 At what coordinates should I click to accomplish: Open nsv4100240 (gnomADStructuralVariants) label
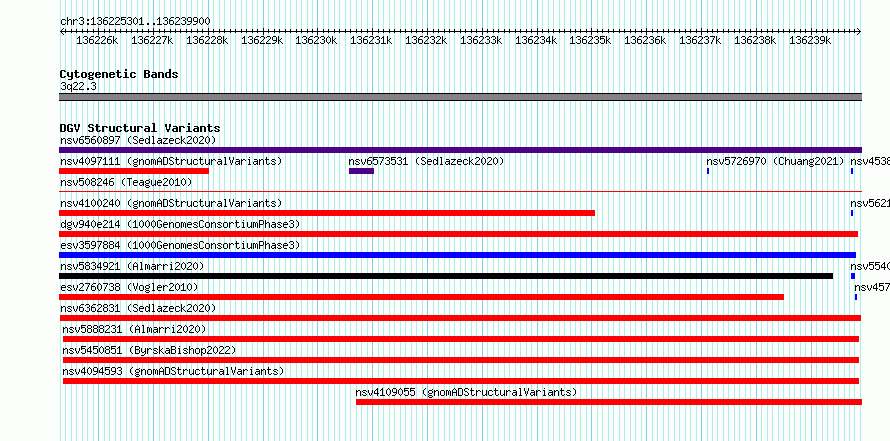click(x=171, y=203)
